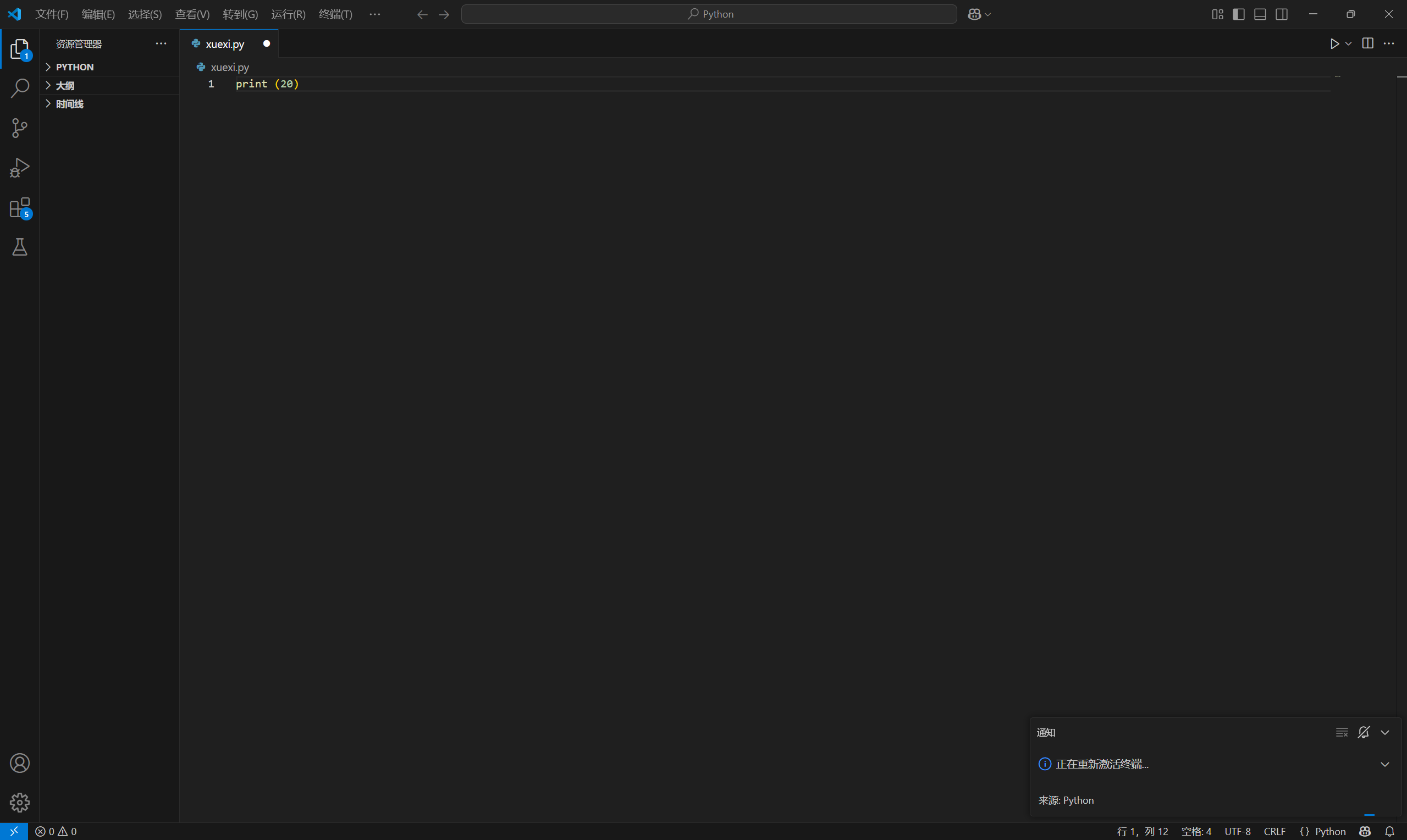1407x840 pixels.
Task: Click the Python command center search box
Action: 709,14
